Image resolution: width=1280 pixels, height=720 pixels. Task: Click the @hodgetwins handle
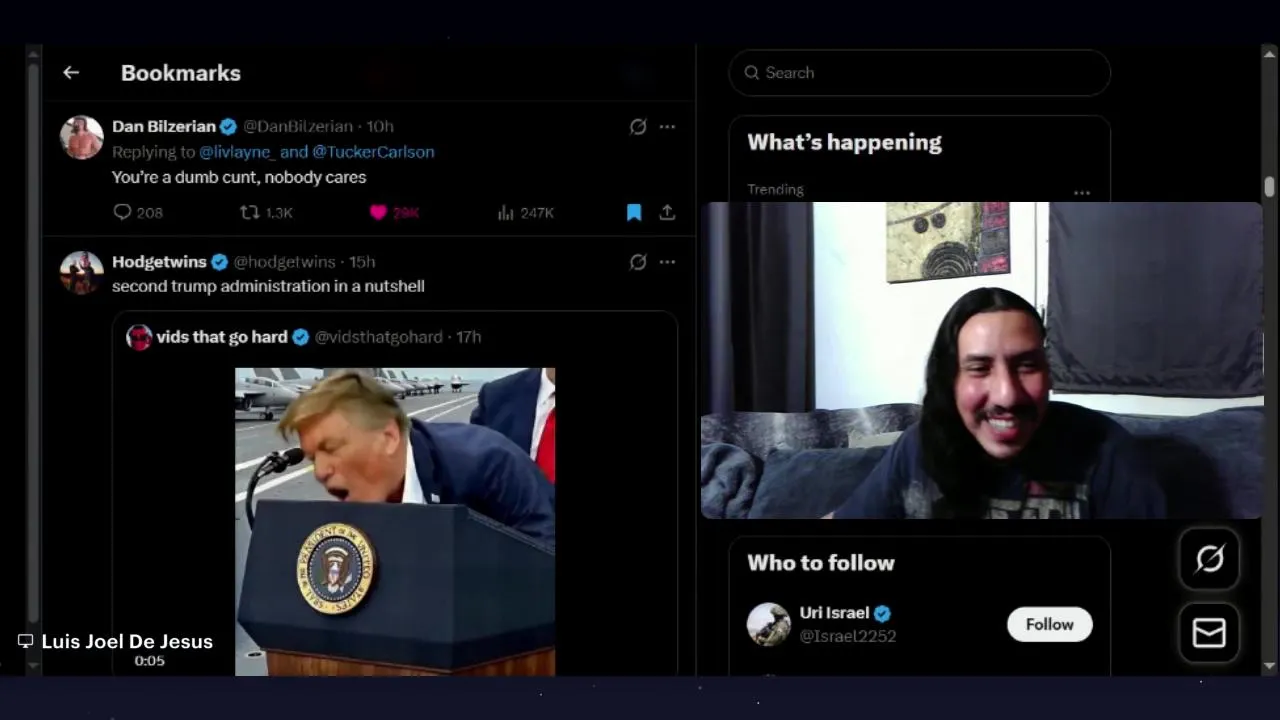tap(284, 262)
